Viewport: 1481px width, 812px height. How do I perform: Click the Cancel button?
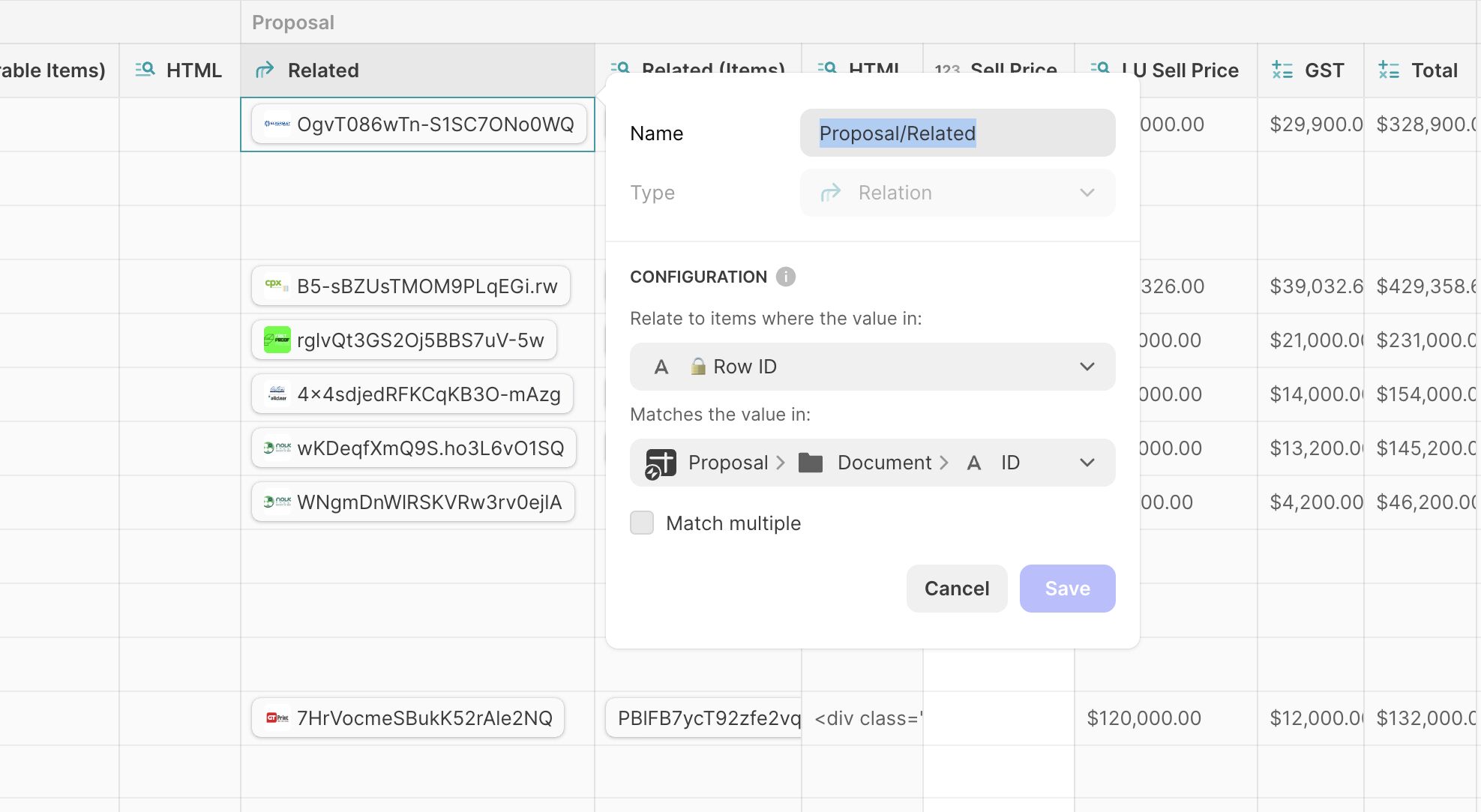coord(956,589)
